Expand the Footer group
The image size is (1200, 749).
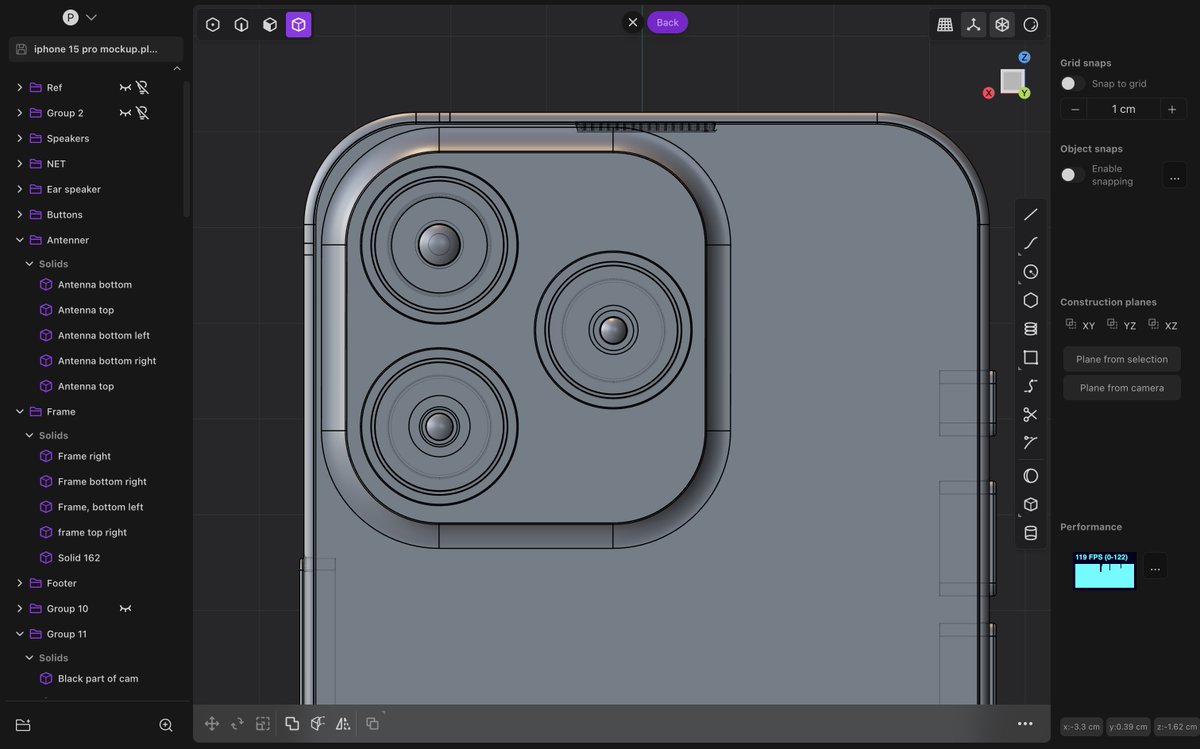[20, 583]
